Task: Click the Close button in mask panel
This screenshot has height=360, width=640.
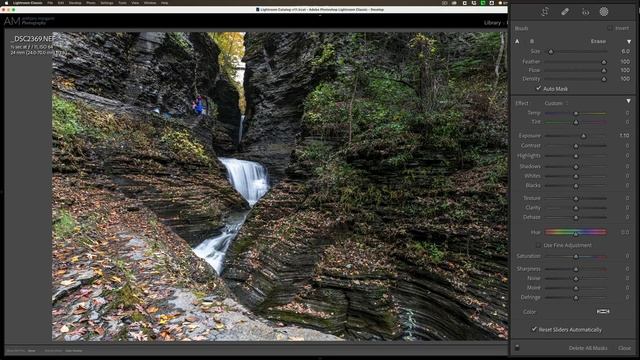Action: pyautogui.click(x=624, y=348)
